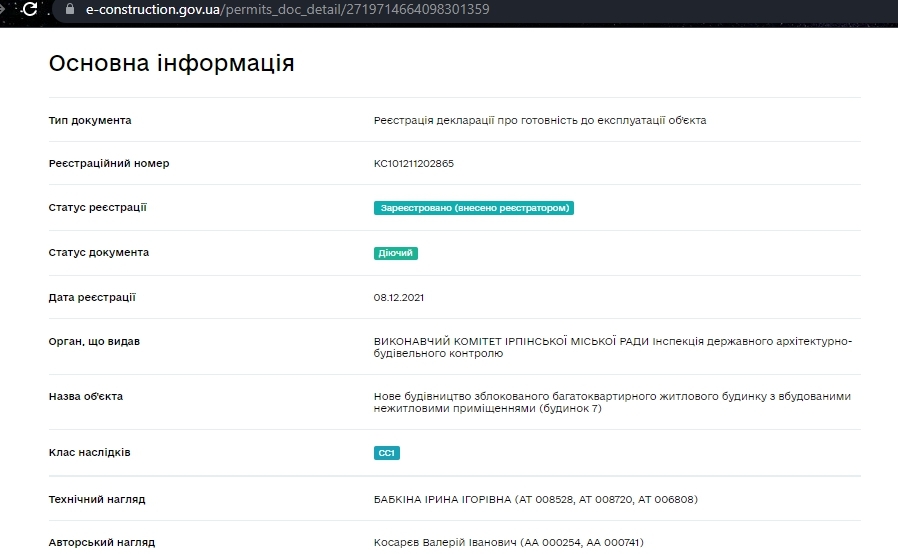The width and height of the screenshot is (898, 554).
Task: Click 'Нове будівництво зблокованого' object name text
Action: (612, 402)
